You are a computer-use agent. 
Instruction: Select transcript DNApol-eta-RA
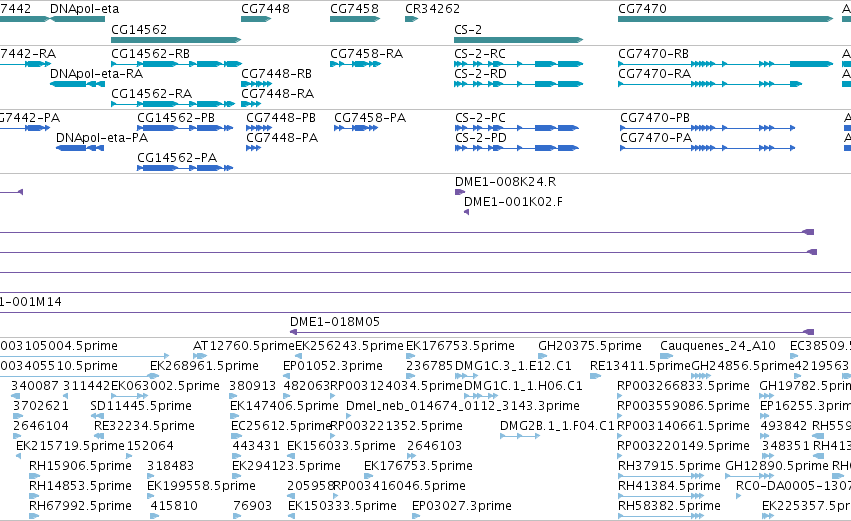(x=97, y=74)
